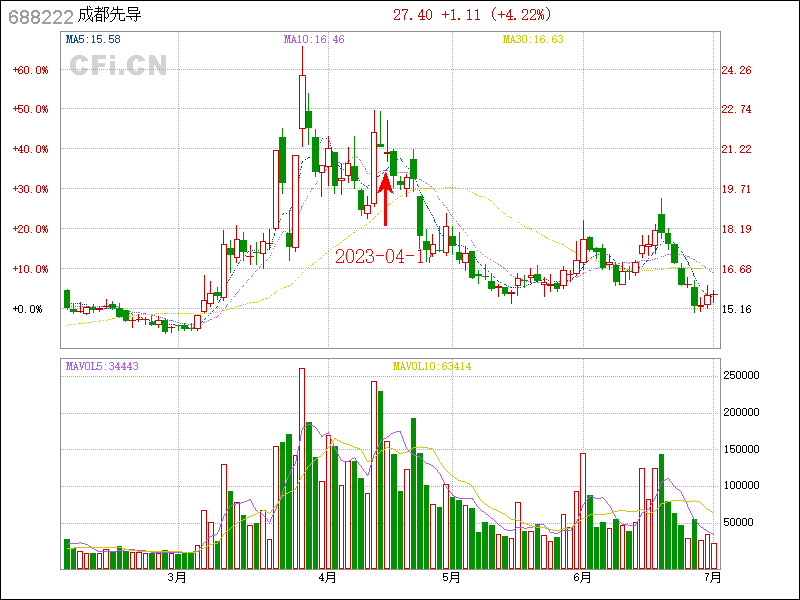Click the tallest red volume bar
This screenshot has width=800, height=600.
click(x=302, y=468)
